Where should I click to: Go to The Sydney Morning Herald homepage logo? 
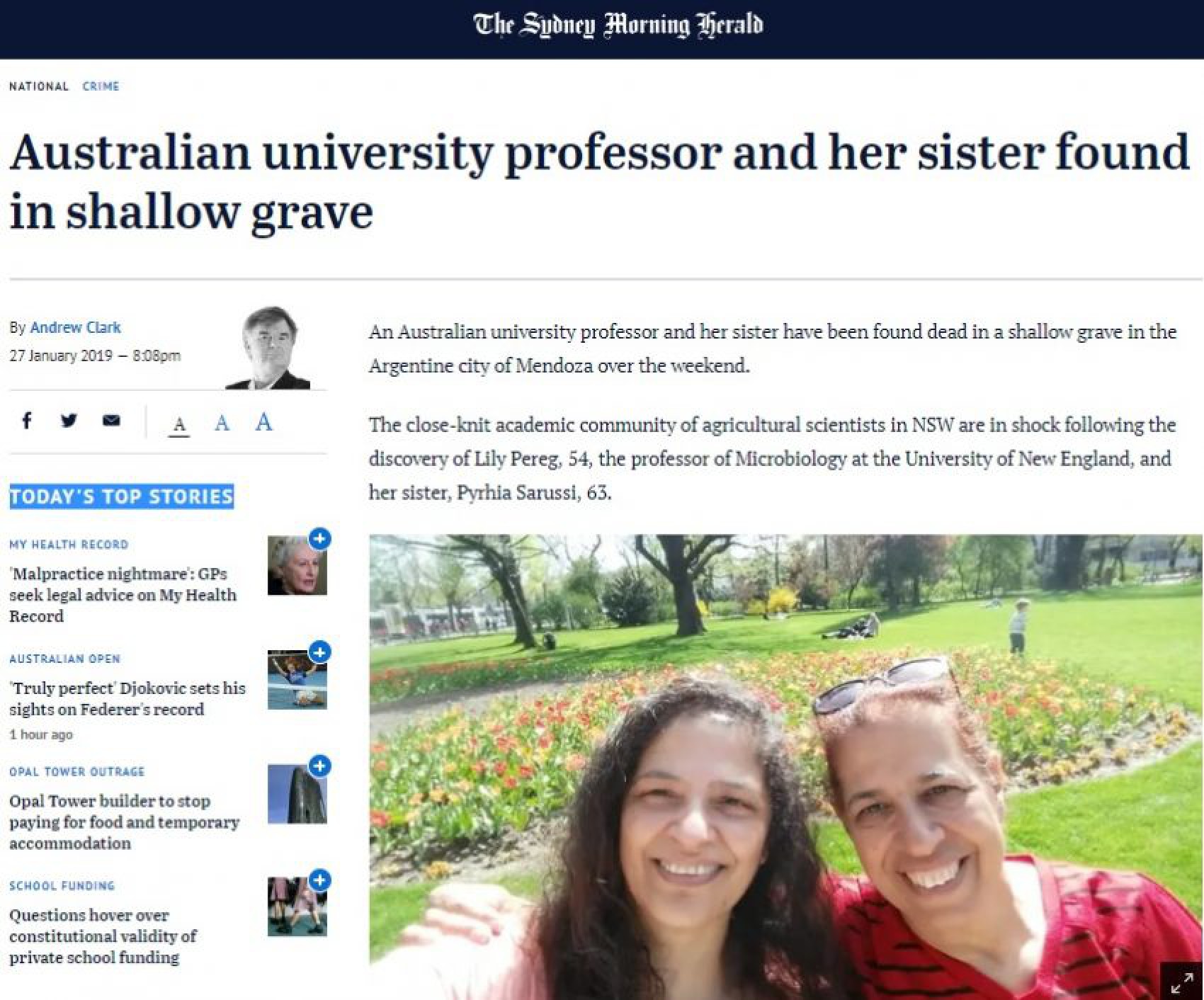pos(618,26)
